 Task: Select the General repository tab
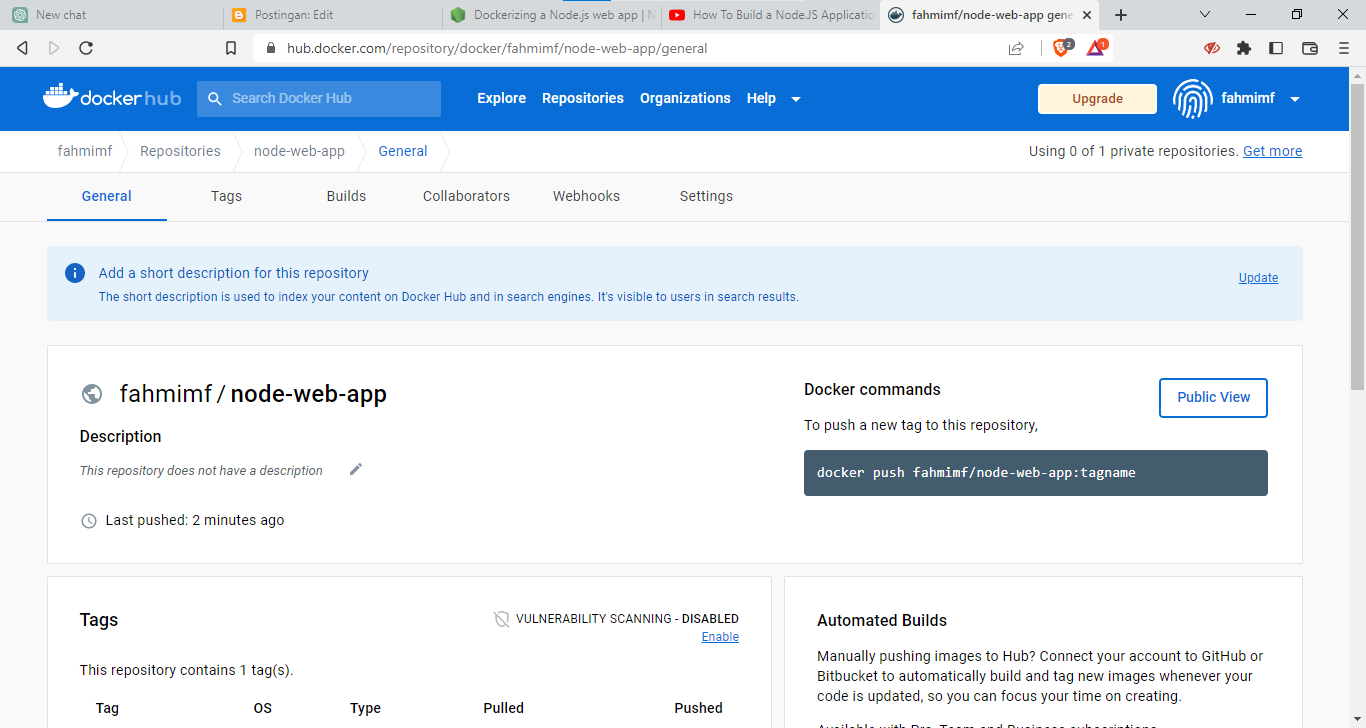point(106,196)
